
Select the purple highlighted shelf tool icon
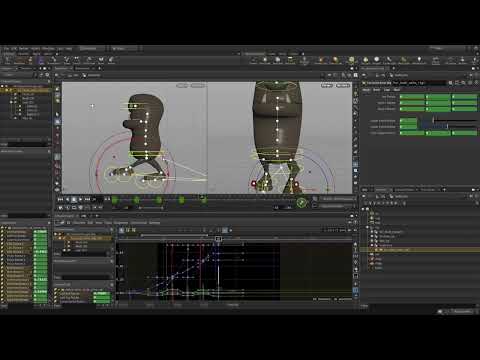point(41,60)
